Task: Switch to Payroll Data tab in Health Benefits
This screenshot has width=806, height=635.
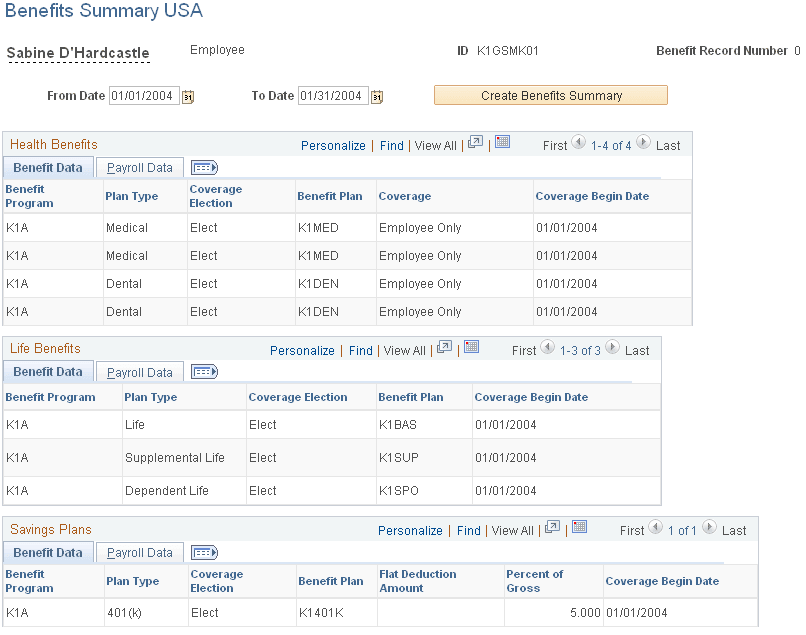Action: (139, 167)
